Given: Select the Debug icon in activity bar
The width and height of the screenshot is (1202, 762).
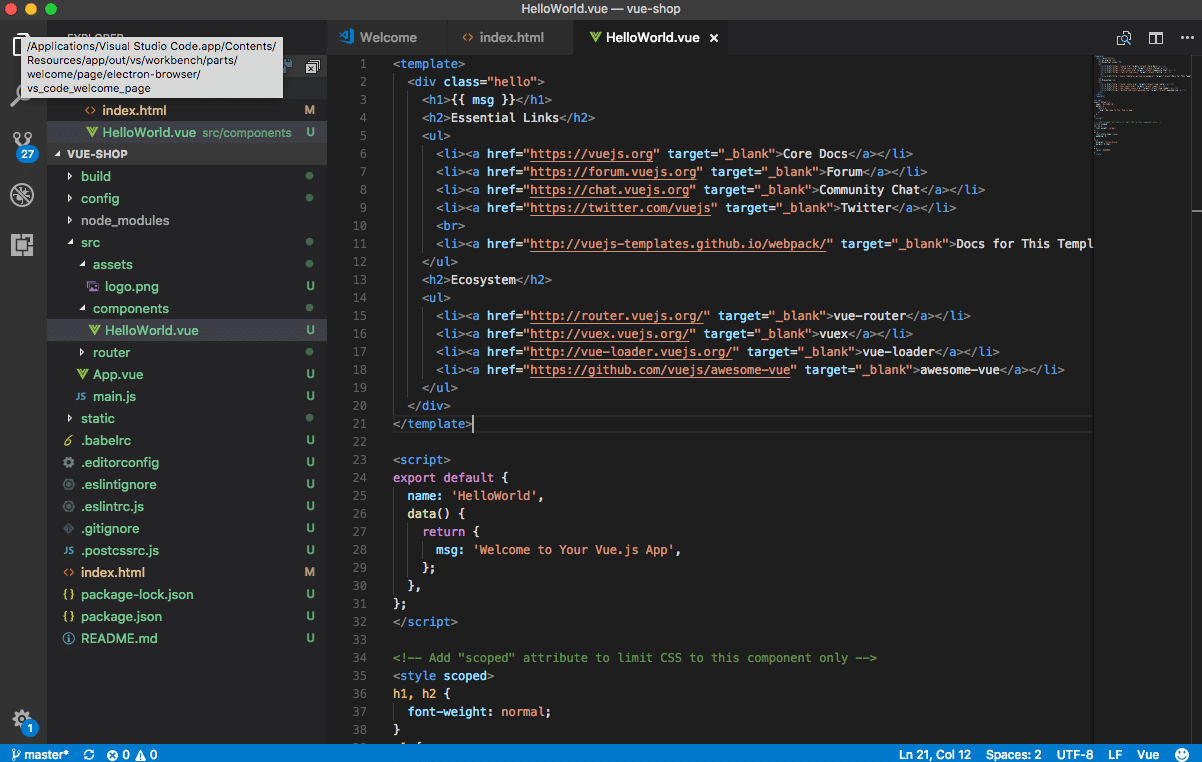Looking at the screenshot, I should [22, 195].
